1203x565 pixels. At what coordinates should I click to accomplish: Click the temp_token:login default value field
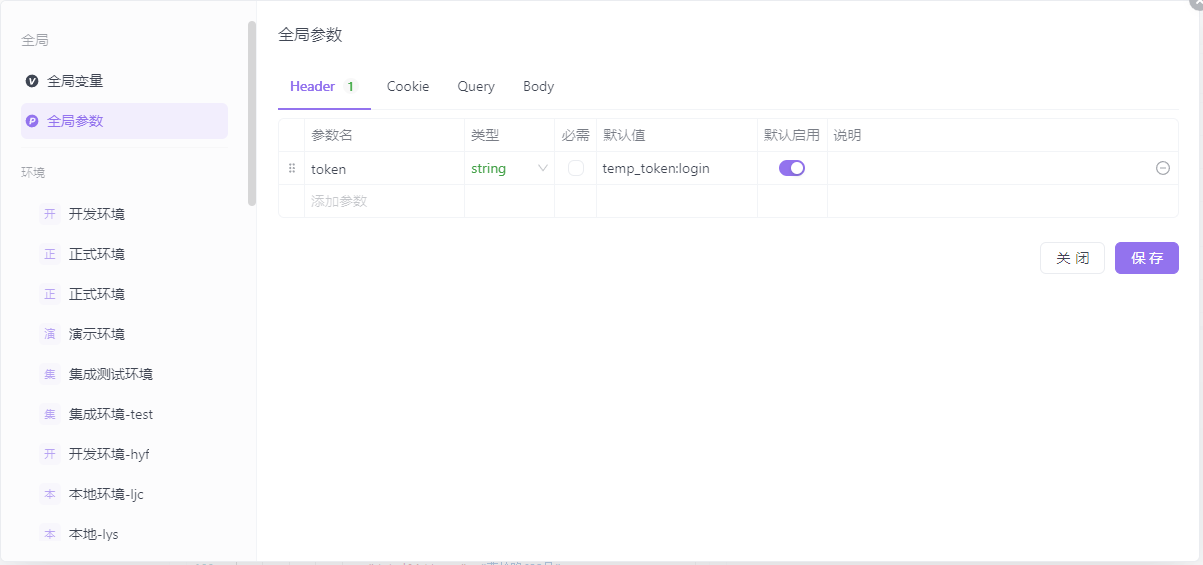pyautogui.click(x=677, y=168)
